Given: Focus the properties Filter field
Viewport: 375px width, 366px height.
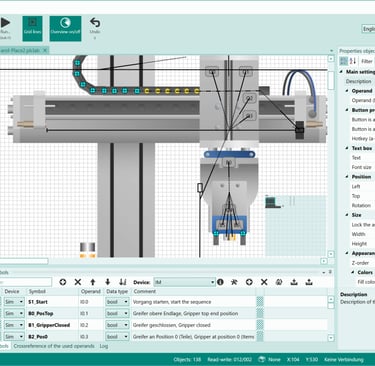Looking at the screenshot, I should pyautogui.click(x=368, y=61).
